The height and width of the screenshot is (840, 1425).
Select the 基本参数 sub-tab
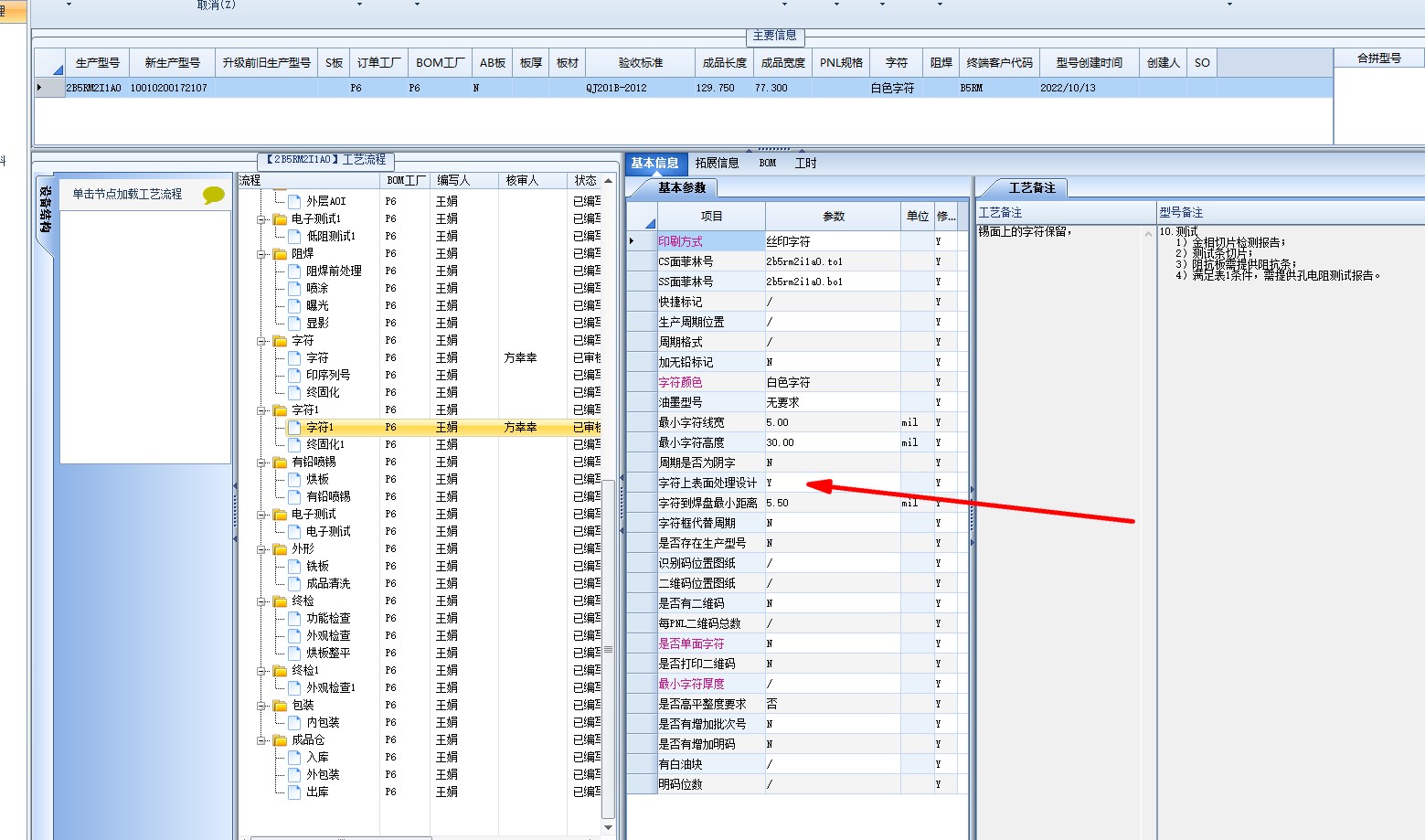(682, 187)
